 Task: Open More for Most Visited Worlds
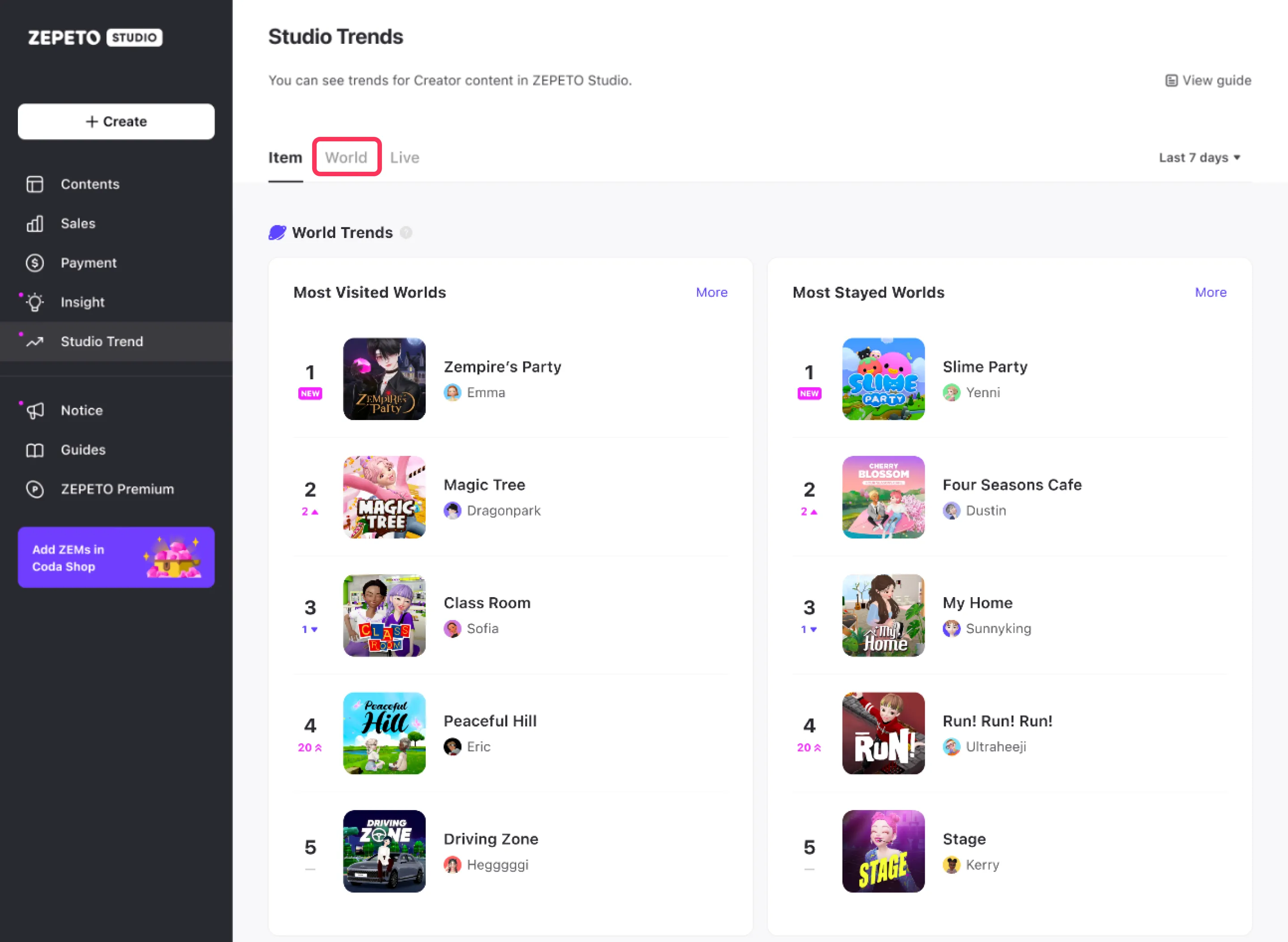click(x=712, y=292)
